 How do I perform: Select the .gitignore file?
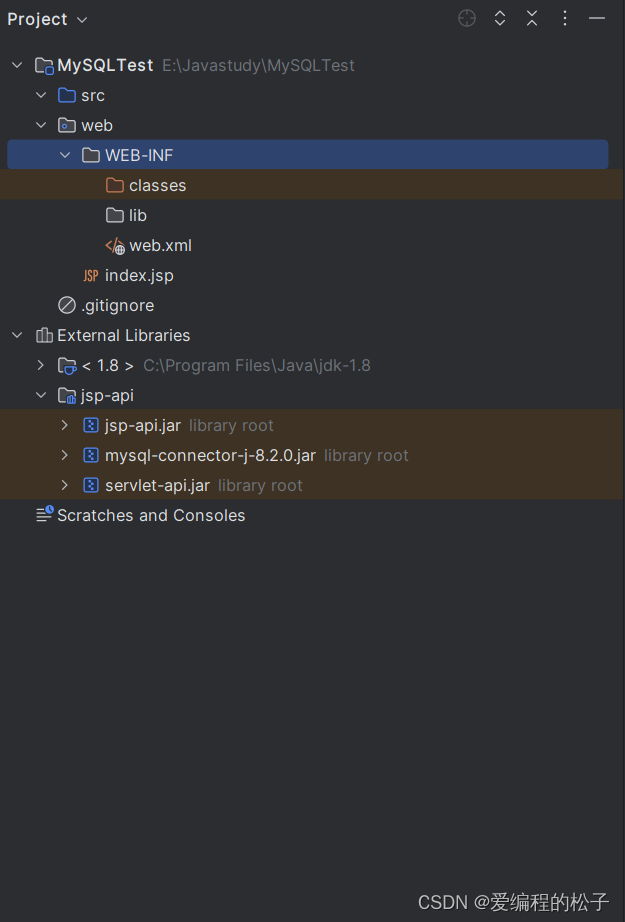[x=118, y=306]
